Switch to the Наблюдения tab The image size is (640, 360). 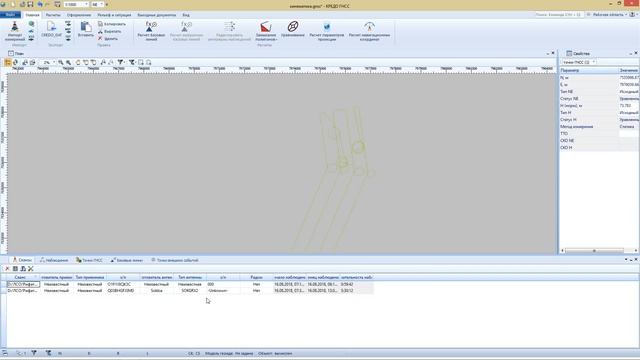point(54,260)
